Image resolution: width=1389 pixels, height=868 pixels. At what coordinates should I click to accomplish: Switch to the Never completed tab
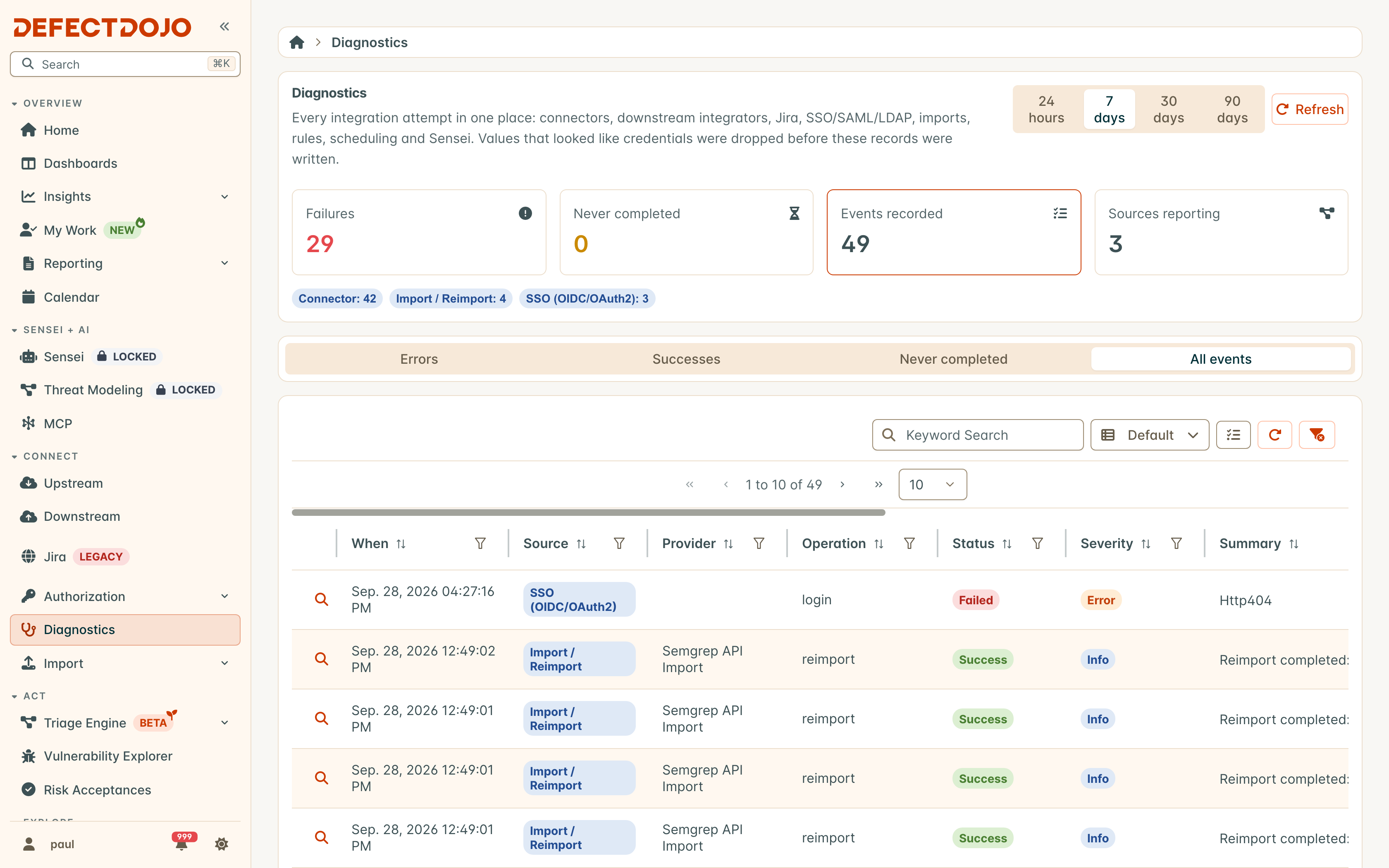click(x=953, y=359)
